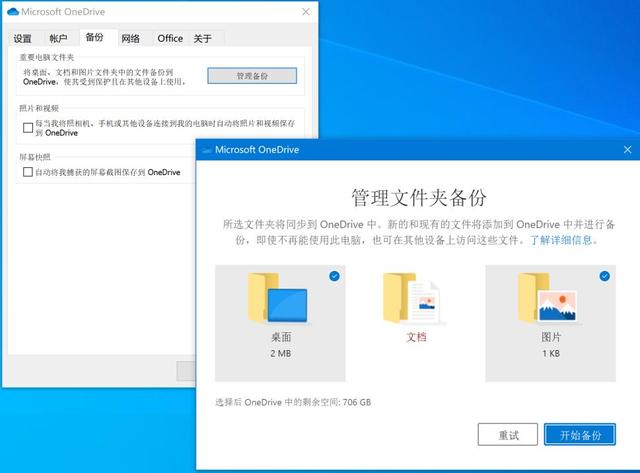Click the 管理文件夹备份 heading
Screen dimensions: 640x473
pos(418,198)
